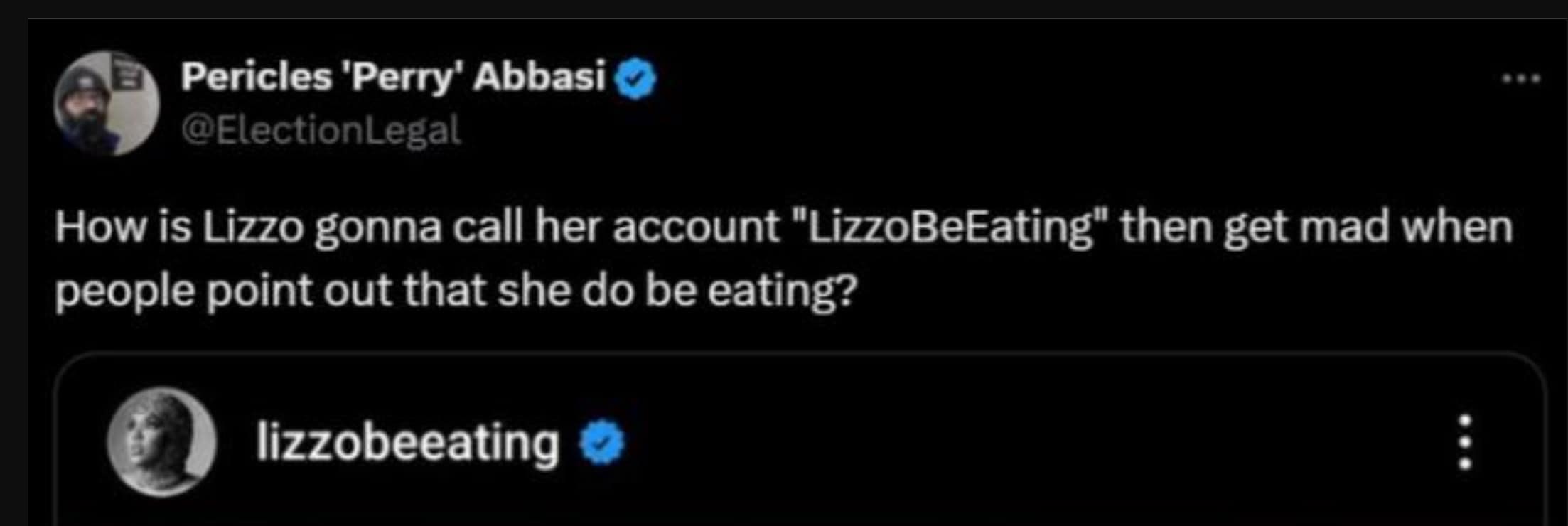Image resolution: width=1568 pixels, height=526 pixels.
Task: Visit the Pericles 'Perry' Abbasi display name link
Action: pyautogui.click(x=392, y=77)
